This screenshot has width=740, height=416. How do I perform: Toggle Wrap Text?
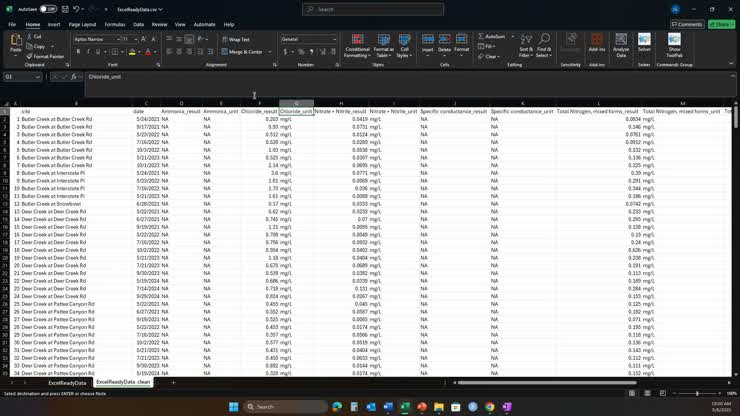coord(235,40)
